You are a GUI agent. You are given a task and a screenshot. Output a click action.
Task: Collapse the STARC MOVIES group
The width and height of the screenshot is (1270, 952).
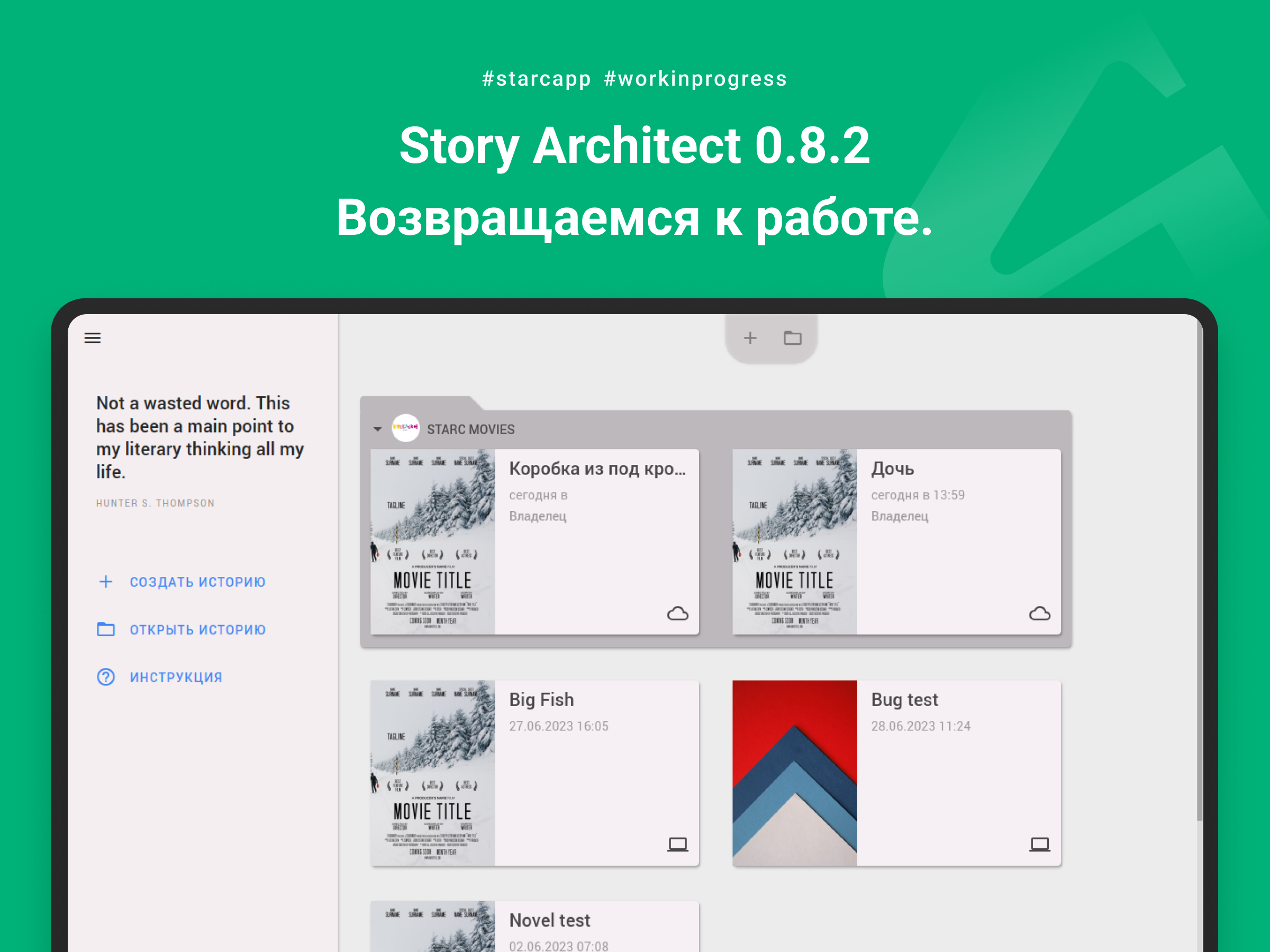click(377, 429)
